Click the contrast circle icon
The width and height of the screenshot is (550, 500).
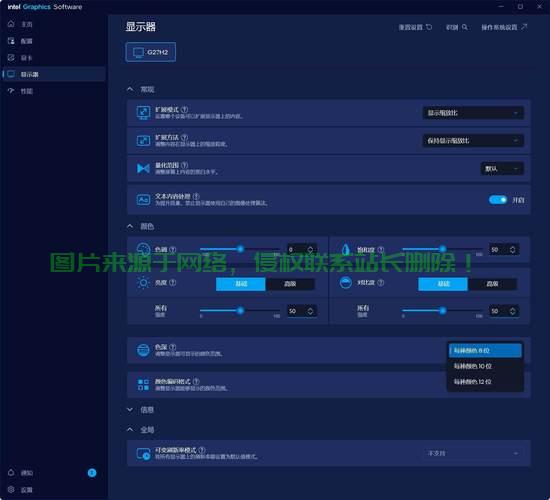pyautogui.click(x=346, y=283)
